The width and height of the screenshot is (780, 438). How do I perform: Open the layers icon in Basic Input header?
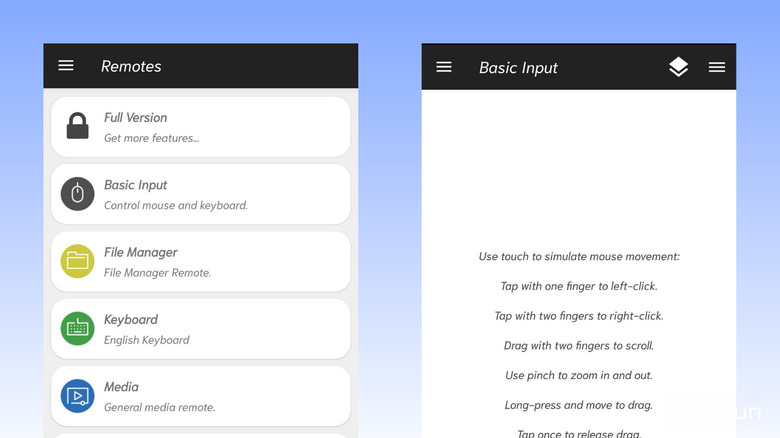pos(678,67)
